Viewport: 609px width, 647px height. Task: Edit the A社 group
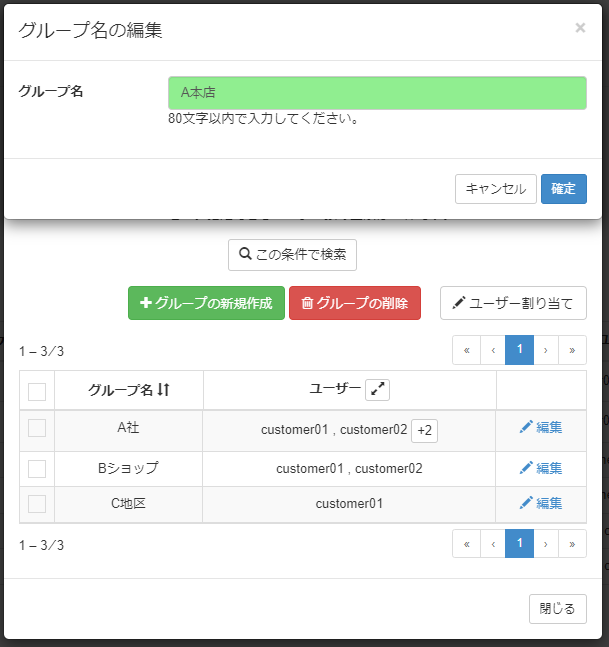541,427
